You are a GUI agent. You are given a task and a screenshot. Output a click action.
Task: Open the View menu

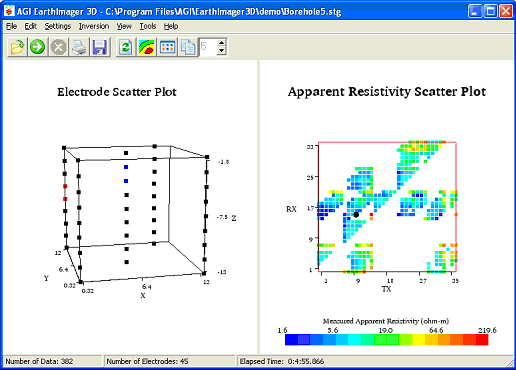[x=124, y=26]
